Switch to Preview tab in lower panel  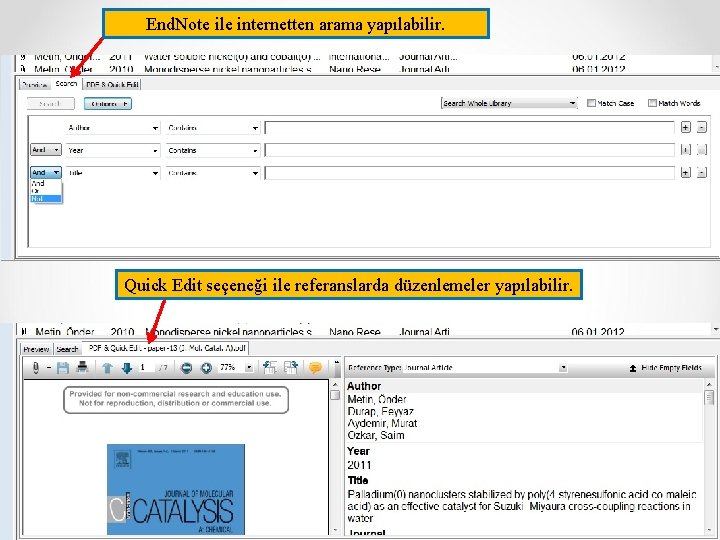[36, 349]
